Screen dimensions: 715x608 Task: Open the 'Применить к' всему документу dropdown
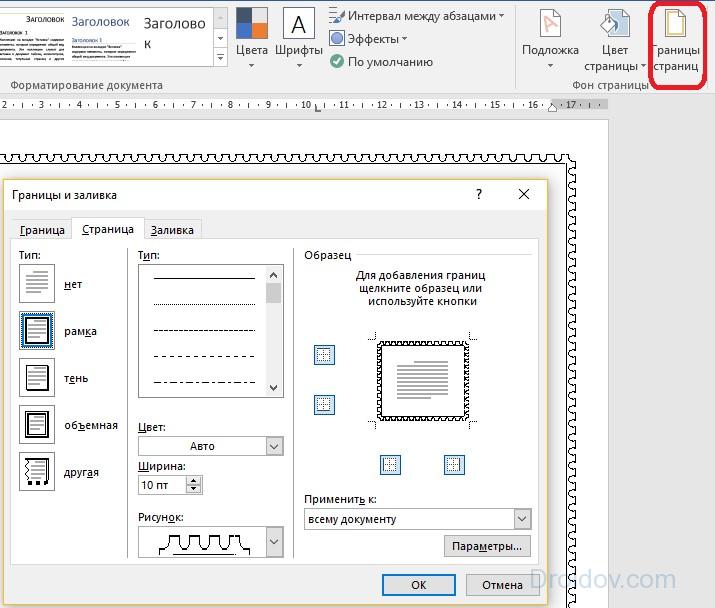point(521,519)
